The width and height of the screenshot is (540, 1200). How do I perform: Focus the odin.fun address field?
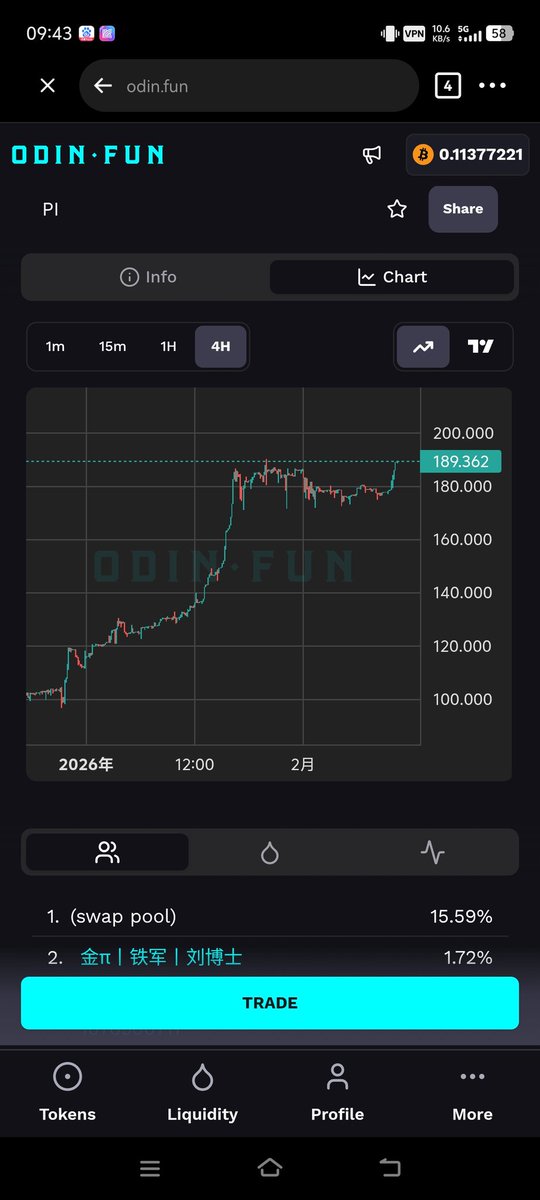click(249, 86)
